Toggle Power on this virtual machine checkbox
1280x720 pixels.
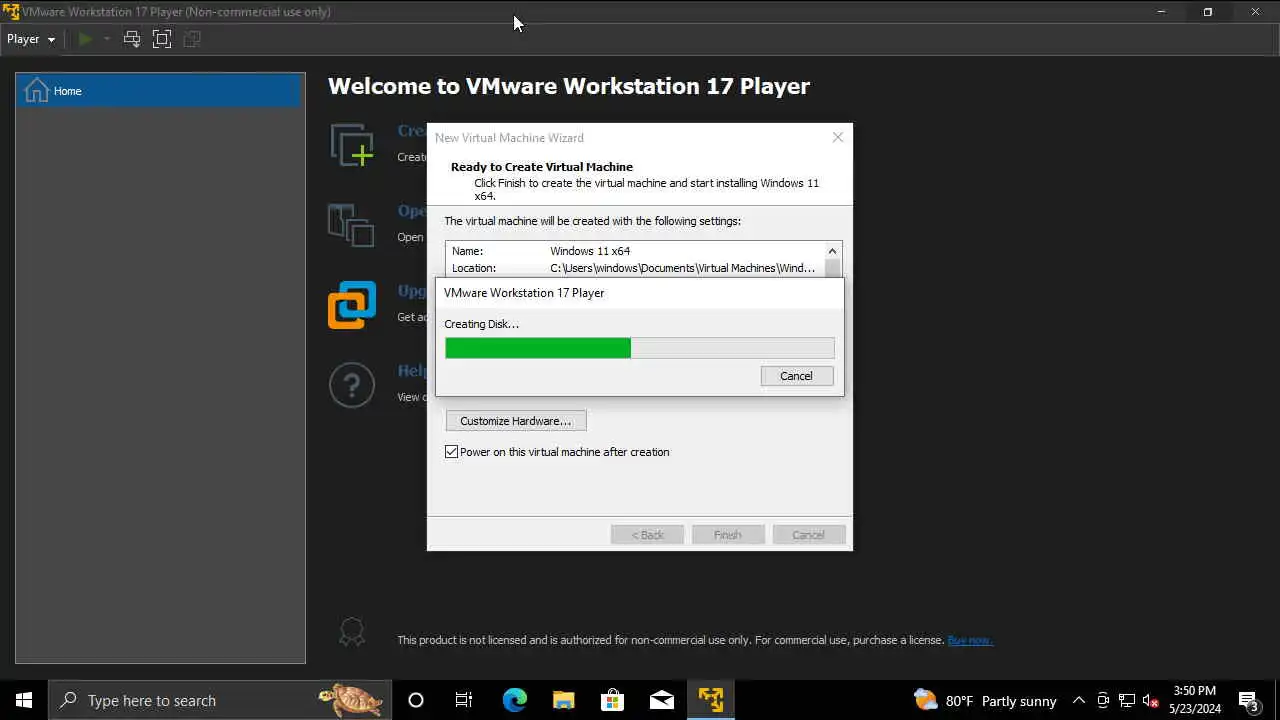[452, 452]
